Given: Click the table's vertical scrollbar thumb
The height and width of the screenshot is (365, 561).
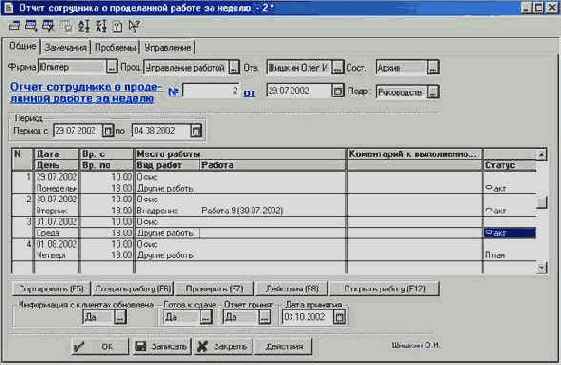Looking at the screenshot, I should 542,202.
